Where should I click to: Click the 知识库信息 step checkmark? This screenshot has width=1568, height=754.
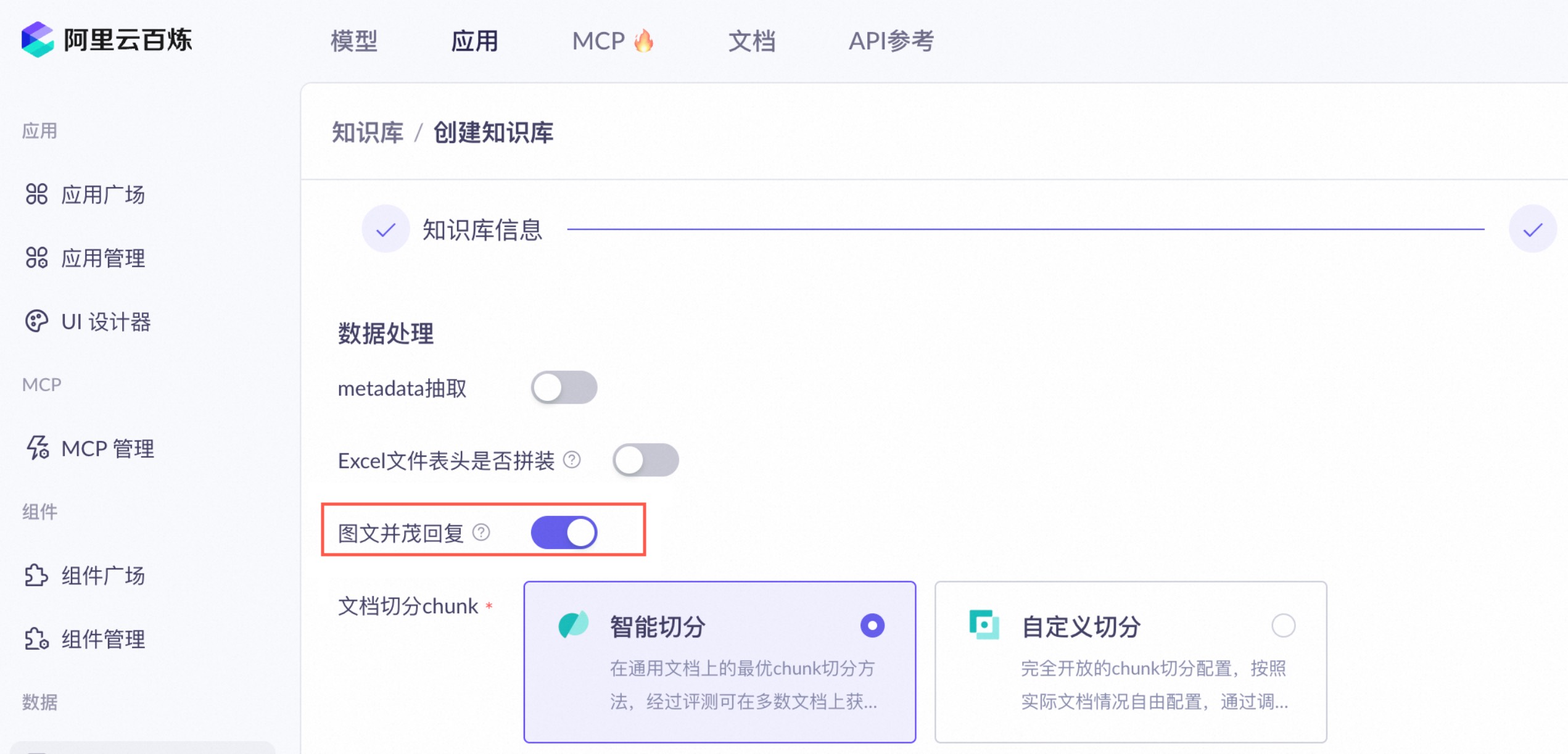386,230
